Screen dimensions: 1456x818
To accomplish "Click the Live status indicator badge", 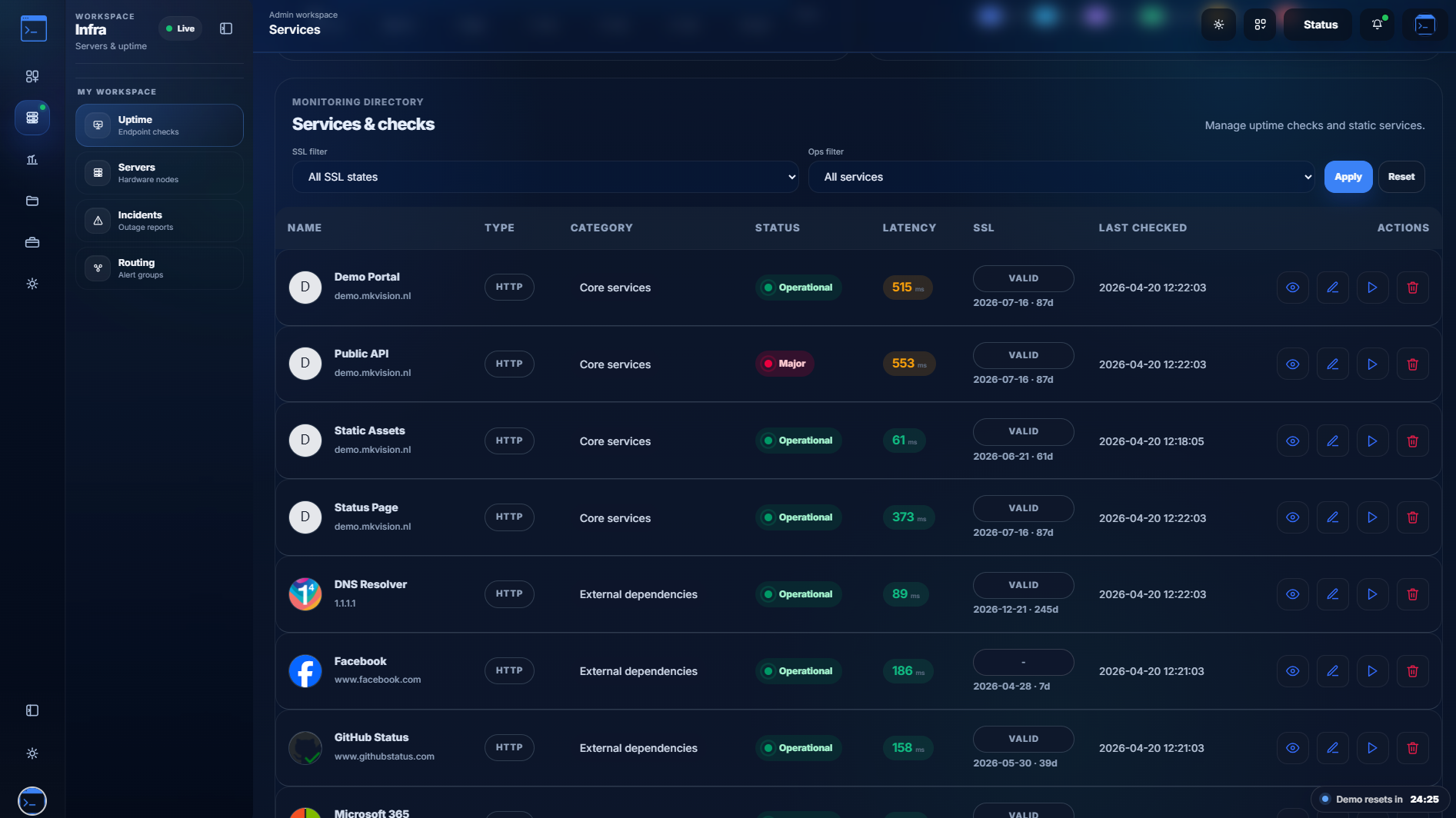I will pos(181,28).
